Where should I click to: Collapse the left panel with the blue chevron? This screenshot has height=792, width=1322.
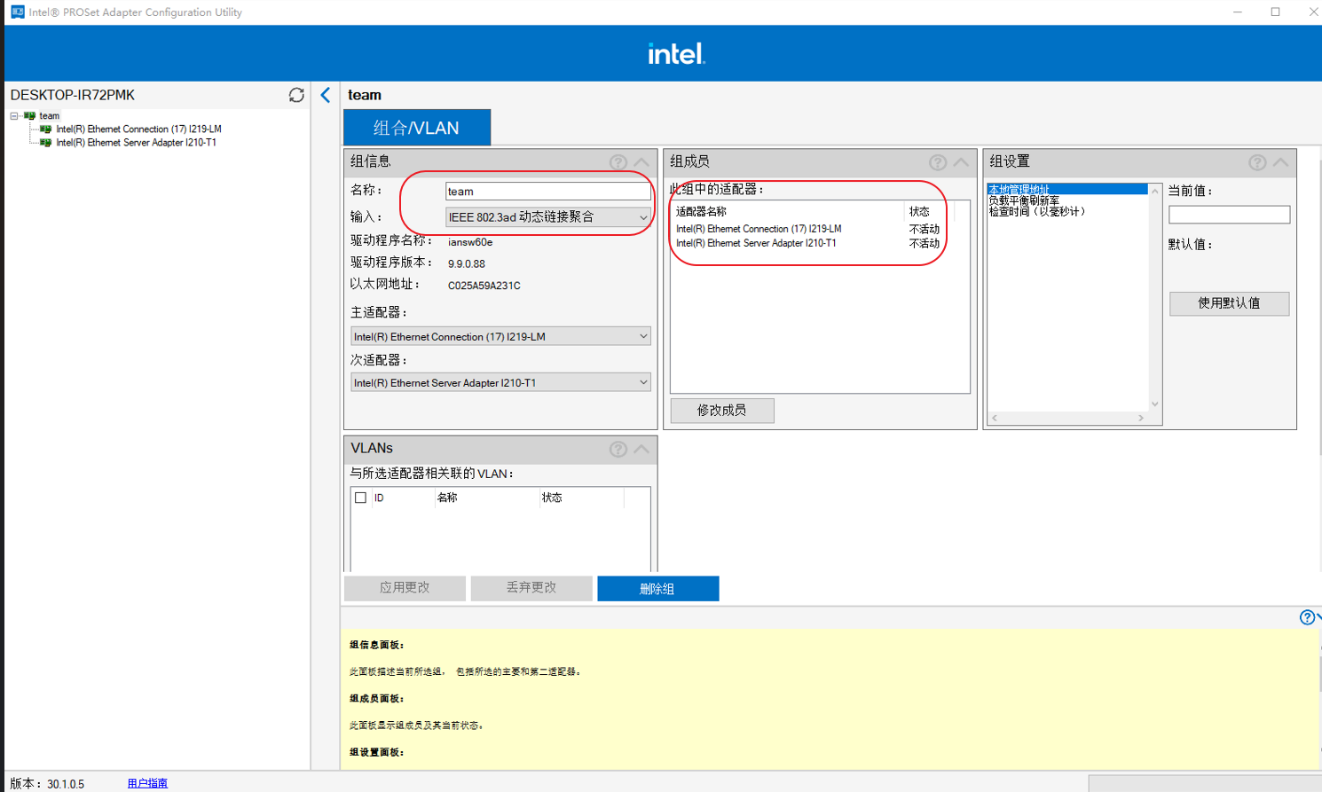pyautogui.click(x=325, y=95)
